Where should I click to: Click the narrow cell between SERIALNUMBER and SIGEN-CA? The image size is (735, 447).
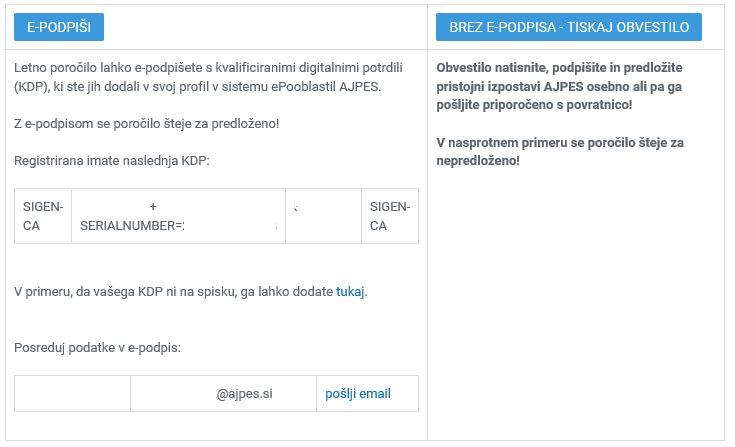(323, 216)
